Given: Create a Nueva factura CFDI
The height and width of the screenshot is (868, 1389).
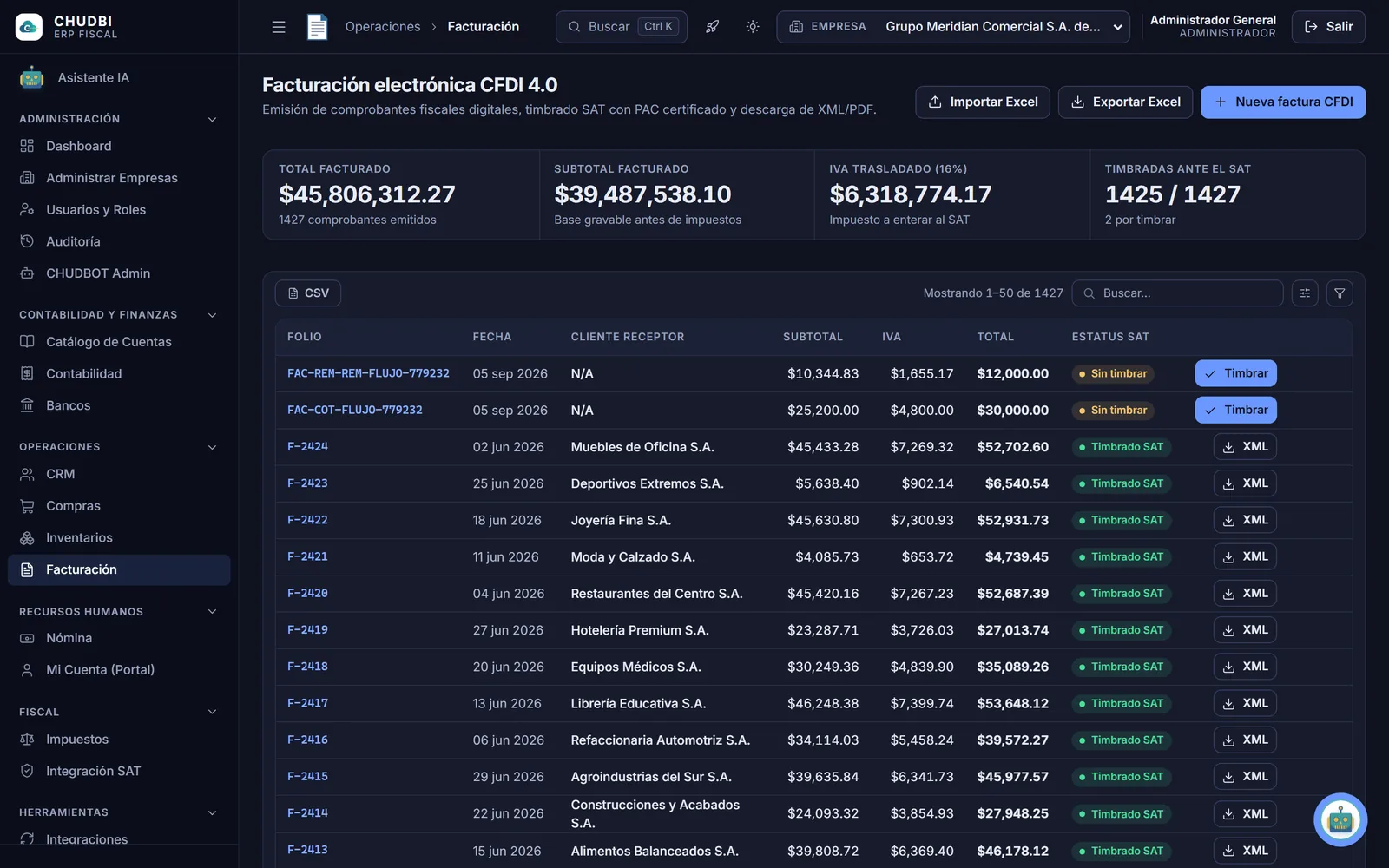Looking at the screenshot, I should pos(1283,102).
